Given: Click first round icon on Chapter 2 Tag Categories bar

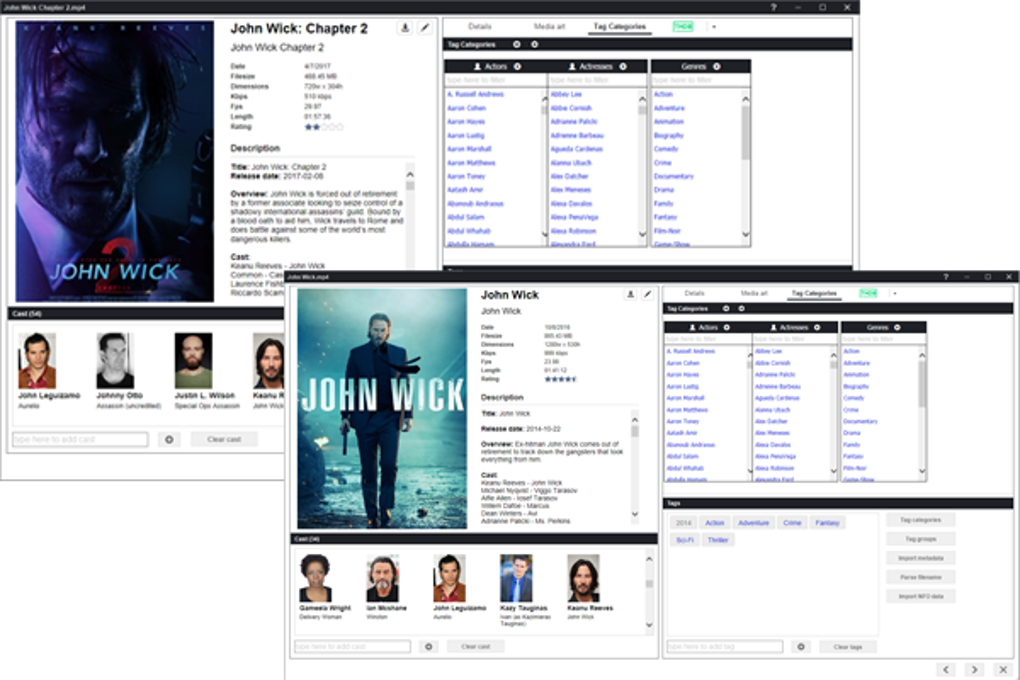Looking at the screenshot, I should (x=517, y=44).
